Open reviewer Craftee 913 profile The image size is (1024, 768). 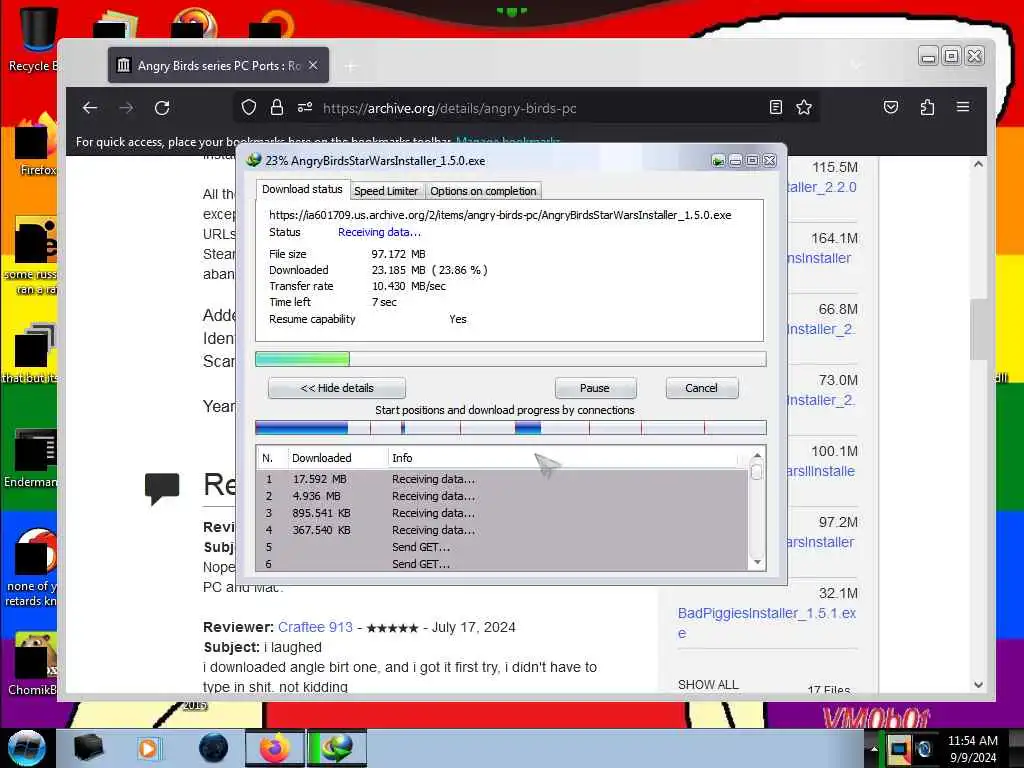315,627
